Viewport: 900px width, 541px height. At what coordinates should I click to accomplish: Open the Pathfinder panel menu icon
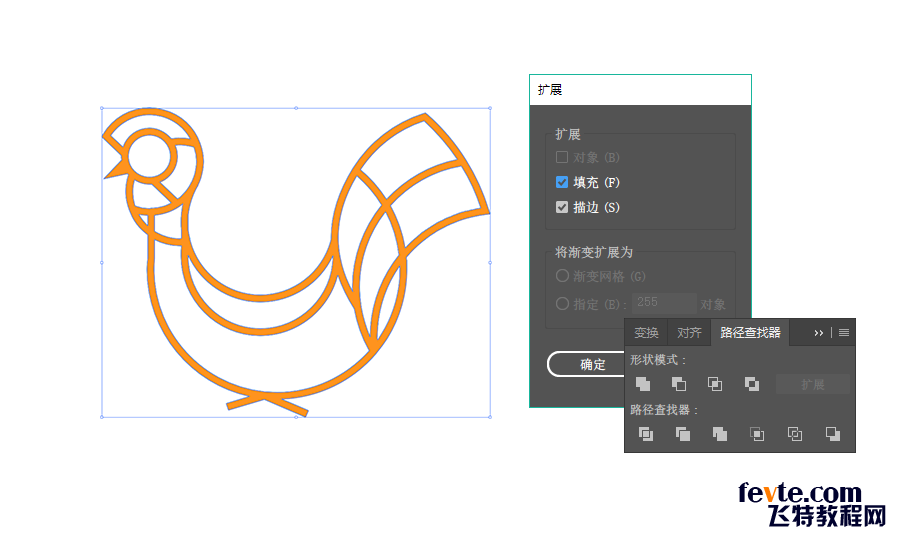click(844, 333)
